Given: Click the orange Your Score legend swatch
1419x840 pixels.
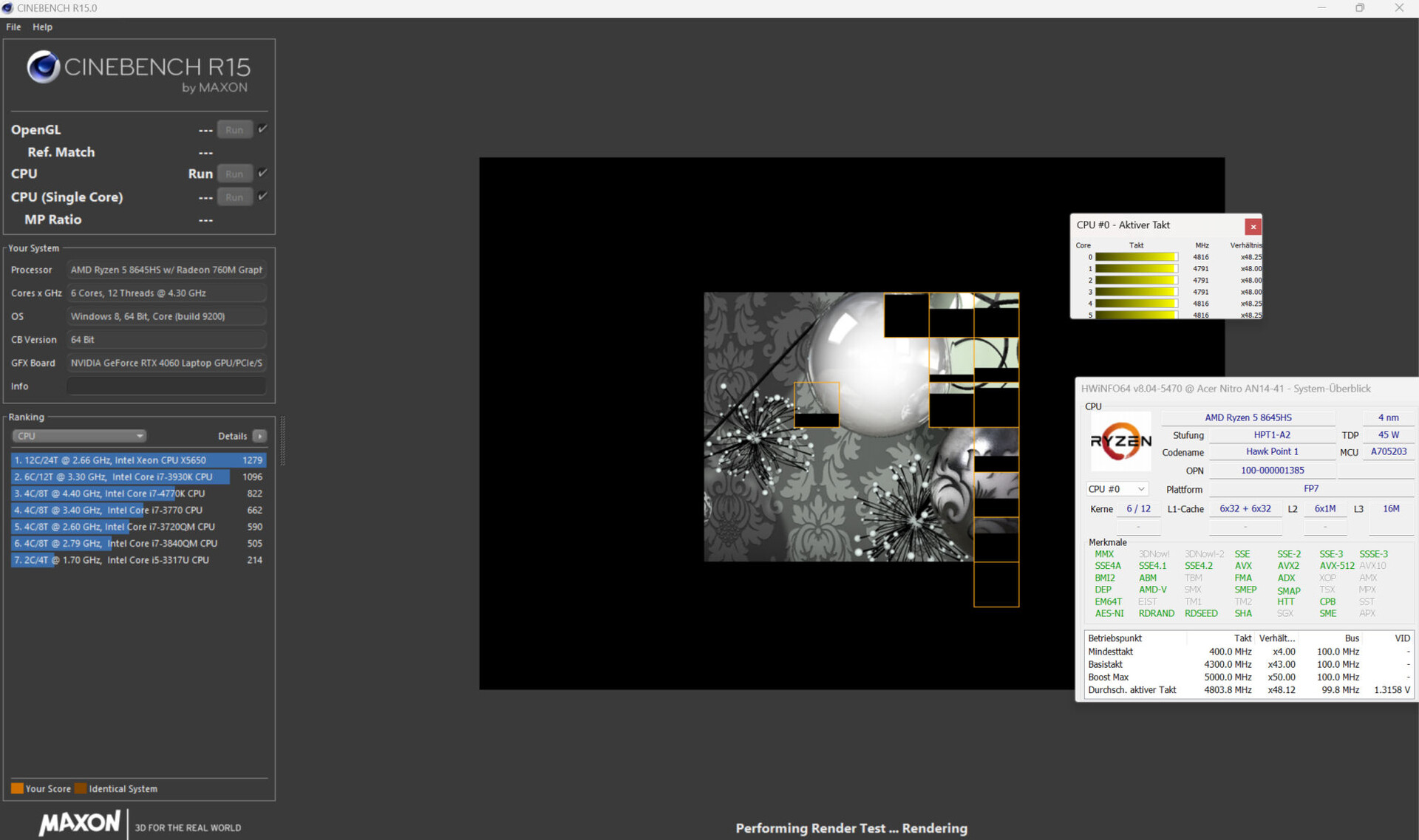Looking at the screenshot, I should (17, 788).
